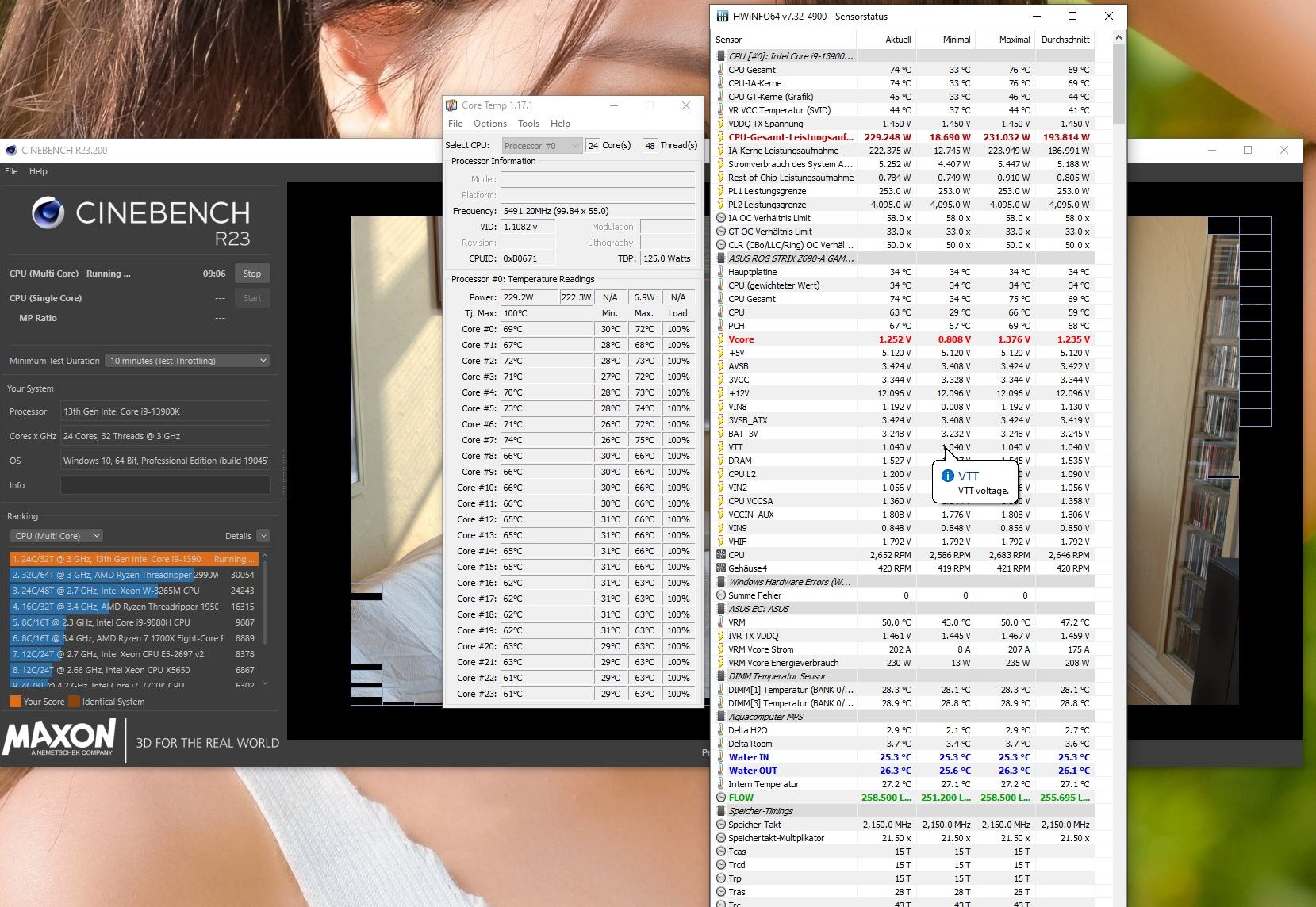This screenshot has height=907, width=1316.
Task: Click the icon of the Speicher-Timings group
Action: (721, 811)
